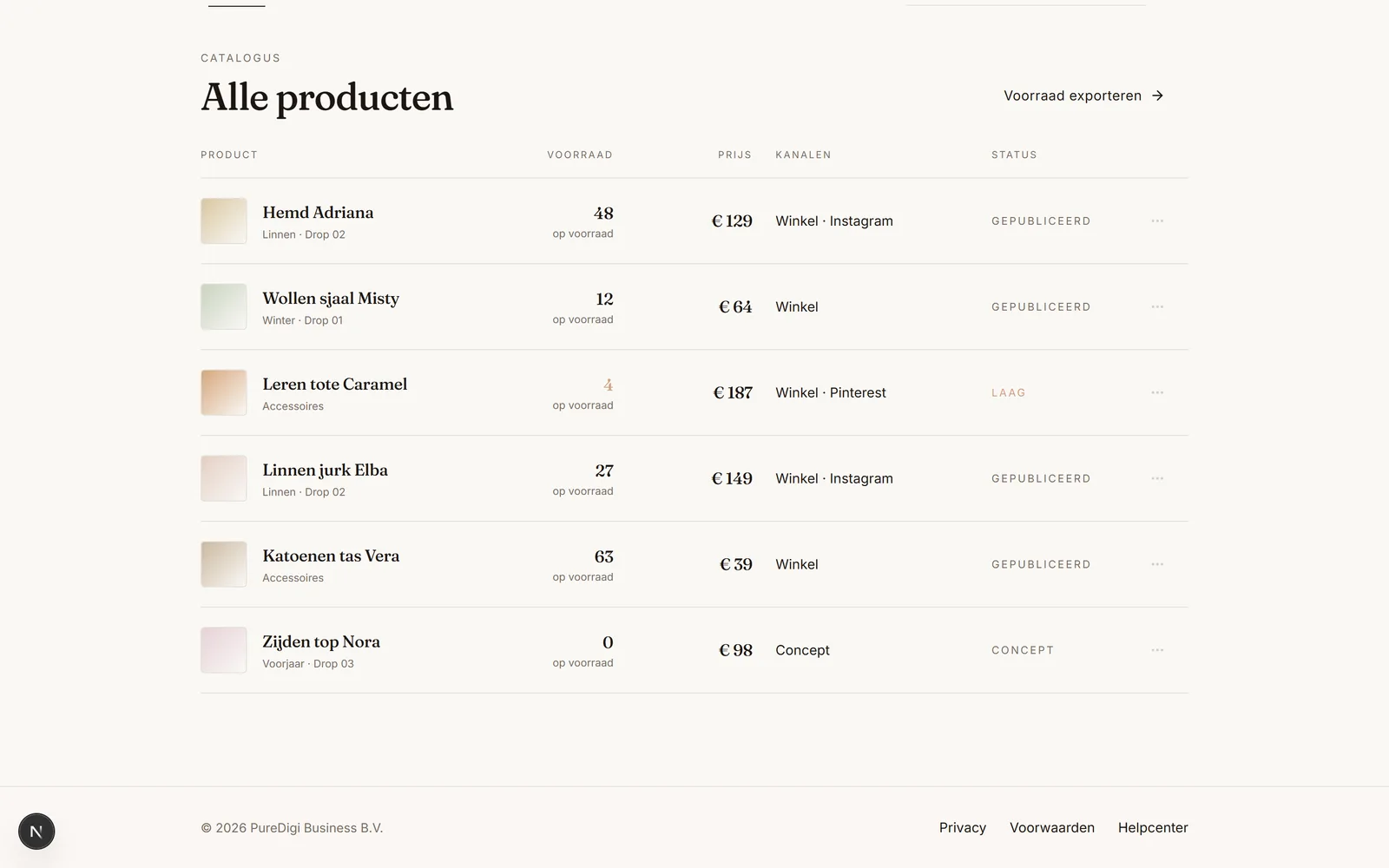Viewport: 1389px width, 868px height.
Task: Click the Voorraad exporteren link
Action: coord(1083,95)
